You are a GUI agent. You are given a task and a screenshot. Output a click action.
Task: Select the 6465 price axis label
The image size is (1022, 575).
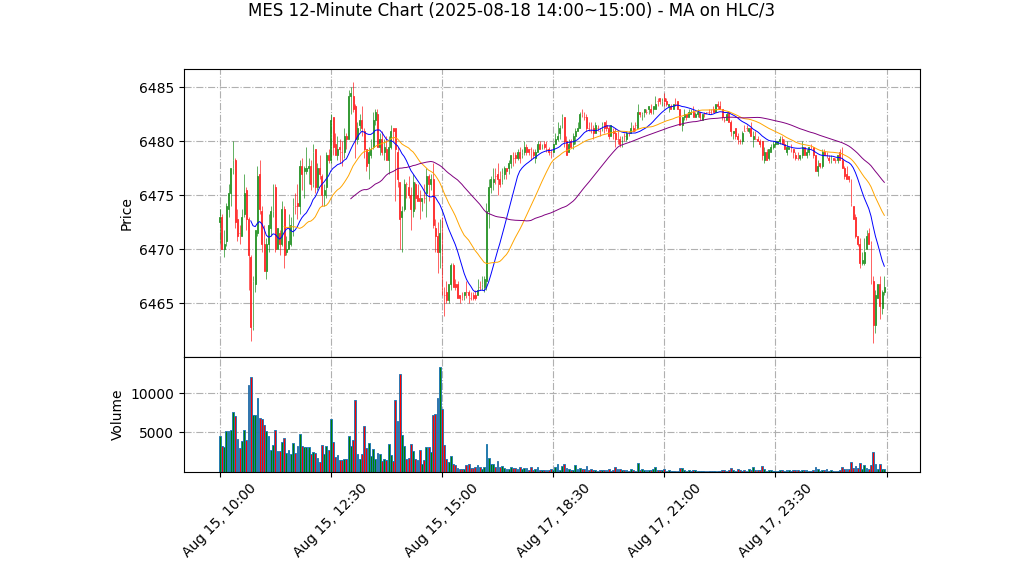[157, 304]
